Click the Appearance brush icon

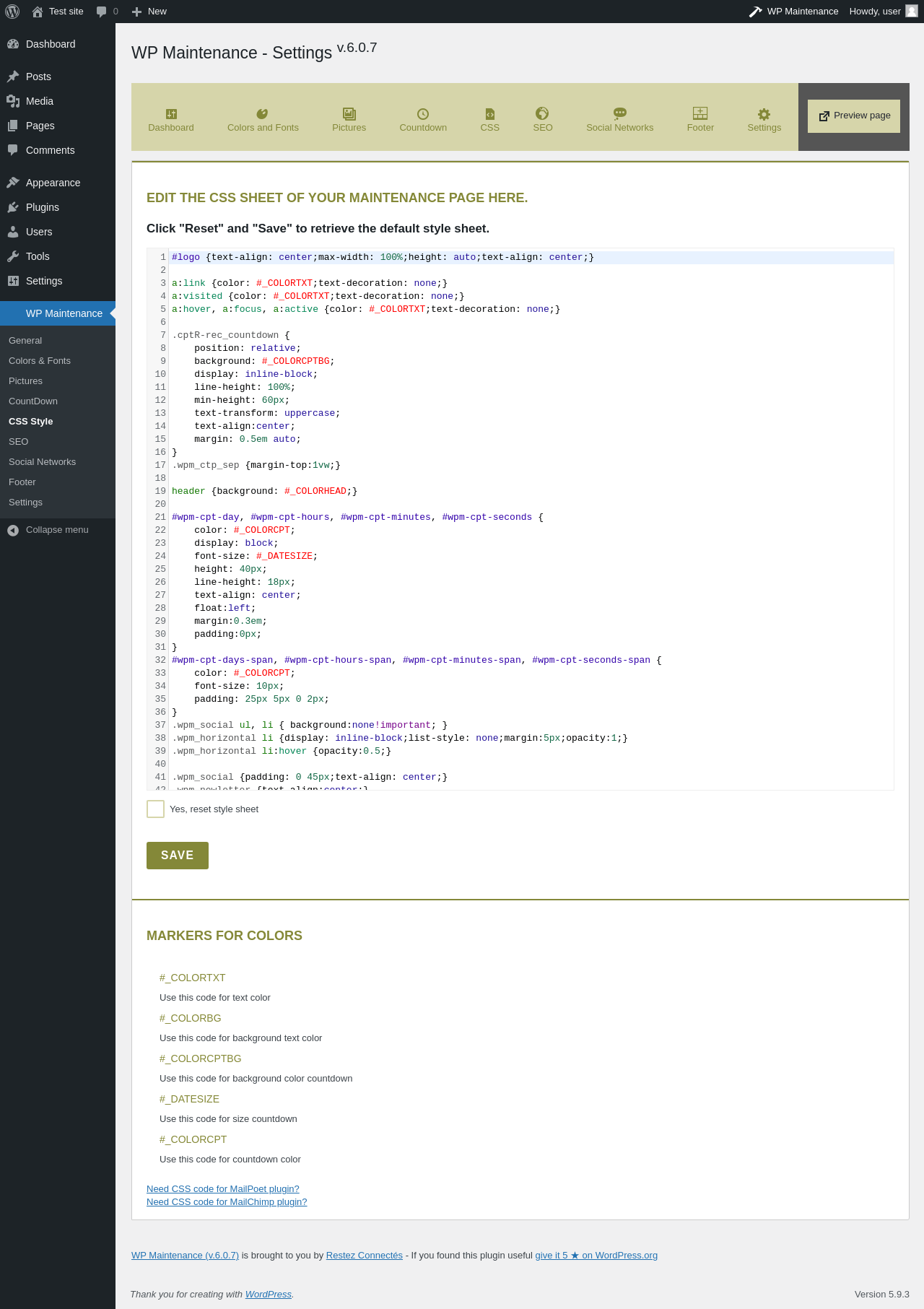point(13,183)
